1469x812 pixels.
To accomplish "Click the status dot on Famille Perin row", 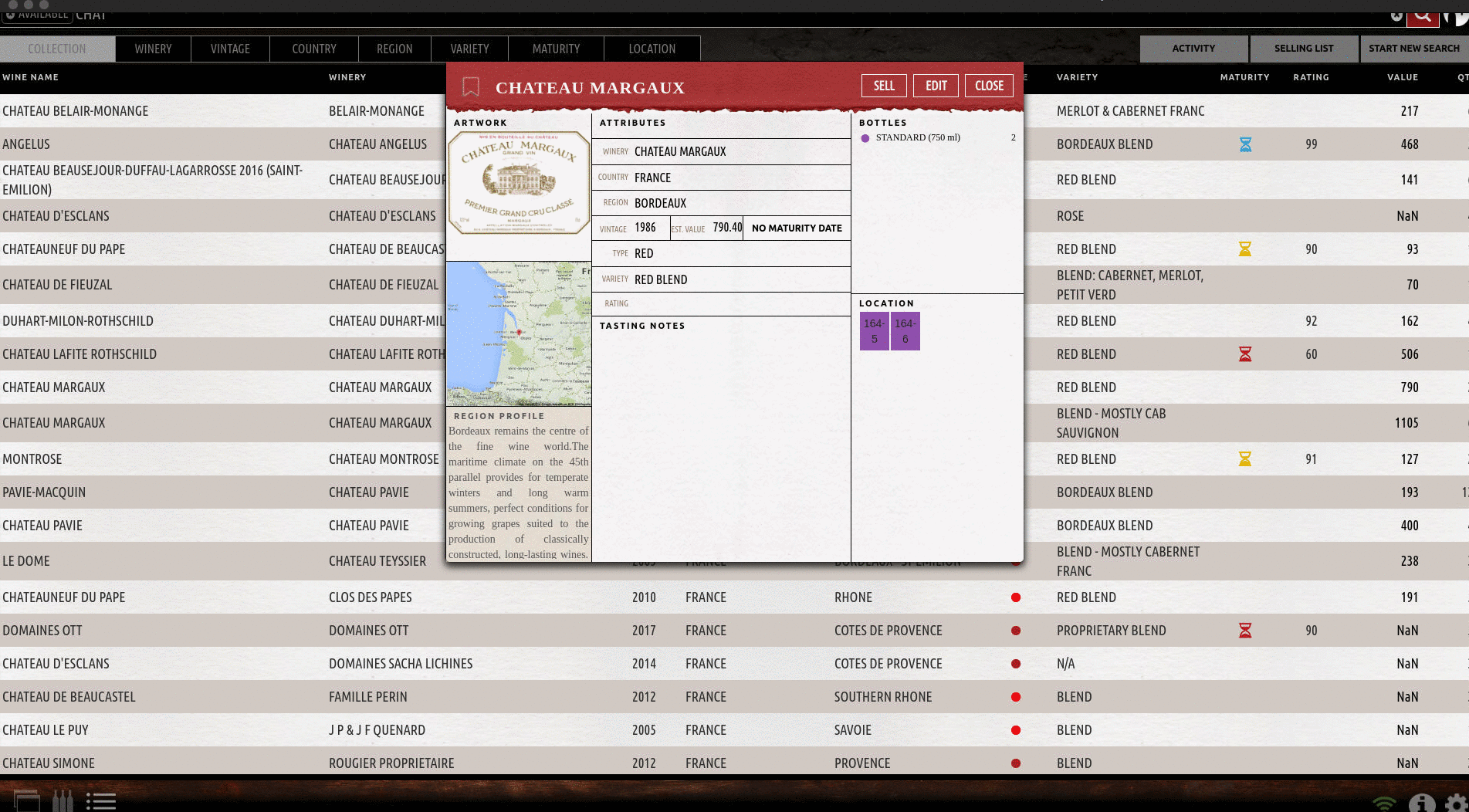I will 1016,697.
